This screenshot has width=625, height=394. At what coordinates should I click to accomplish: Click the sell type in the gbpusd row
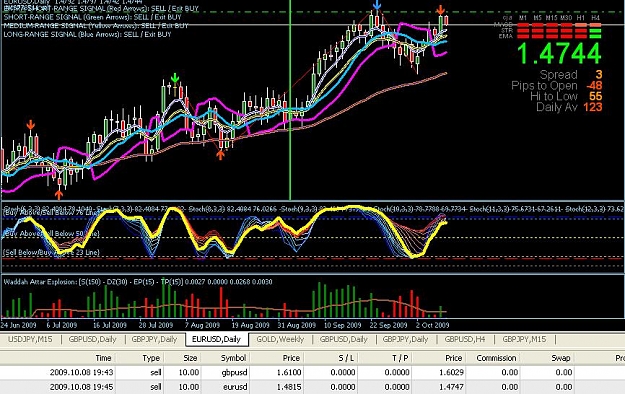point(156,372)
